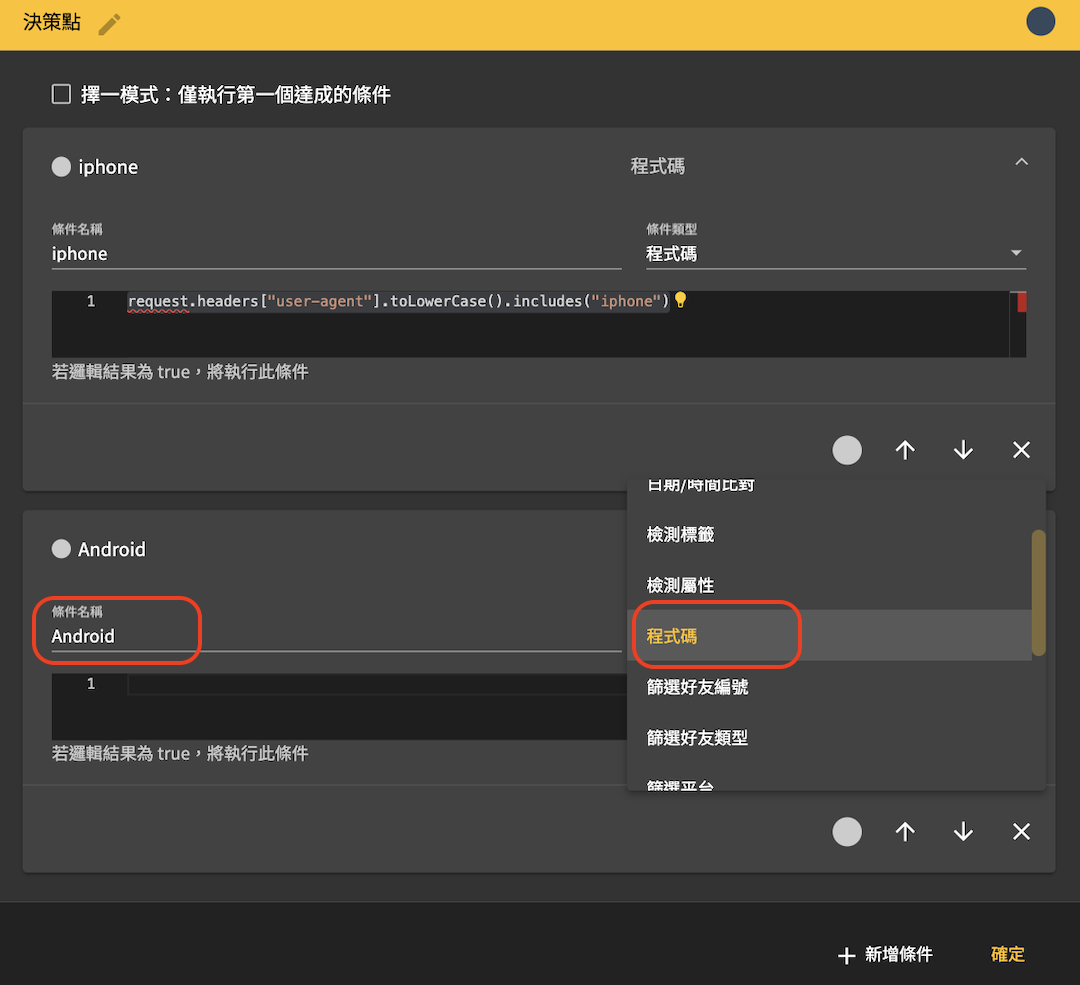Click inside the iphone code editor line
This screenshot has height=985, width=1080.
point(398,301)
